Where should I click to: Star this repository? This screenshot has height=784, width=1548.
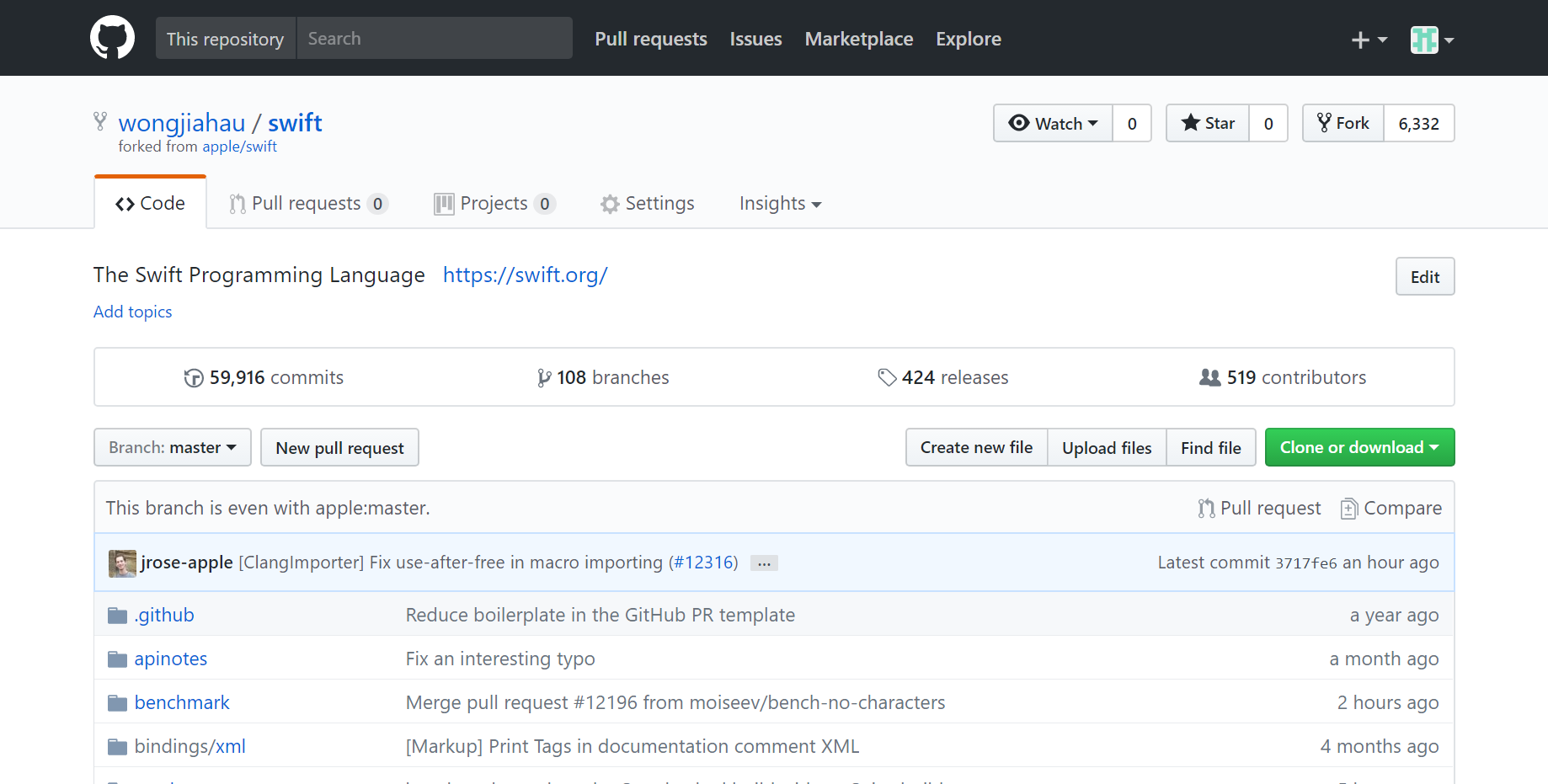coord(1207,123)
